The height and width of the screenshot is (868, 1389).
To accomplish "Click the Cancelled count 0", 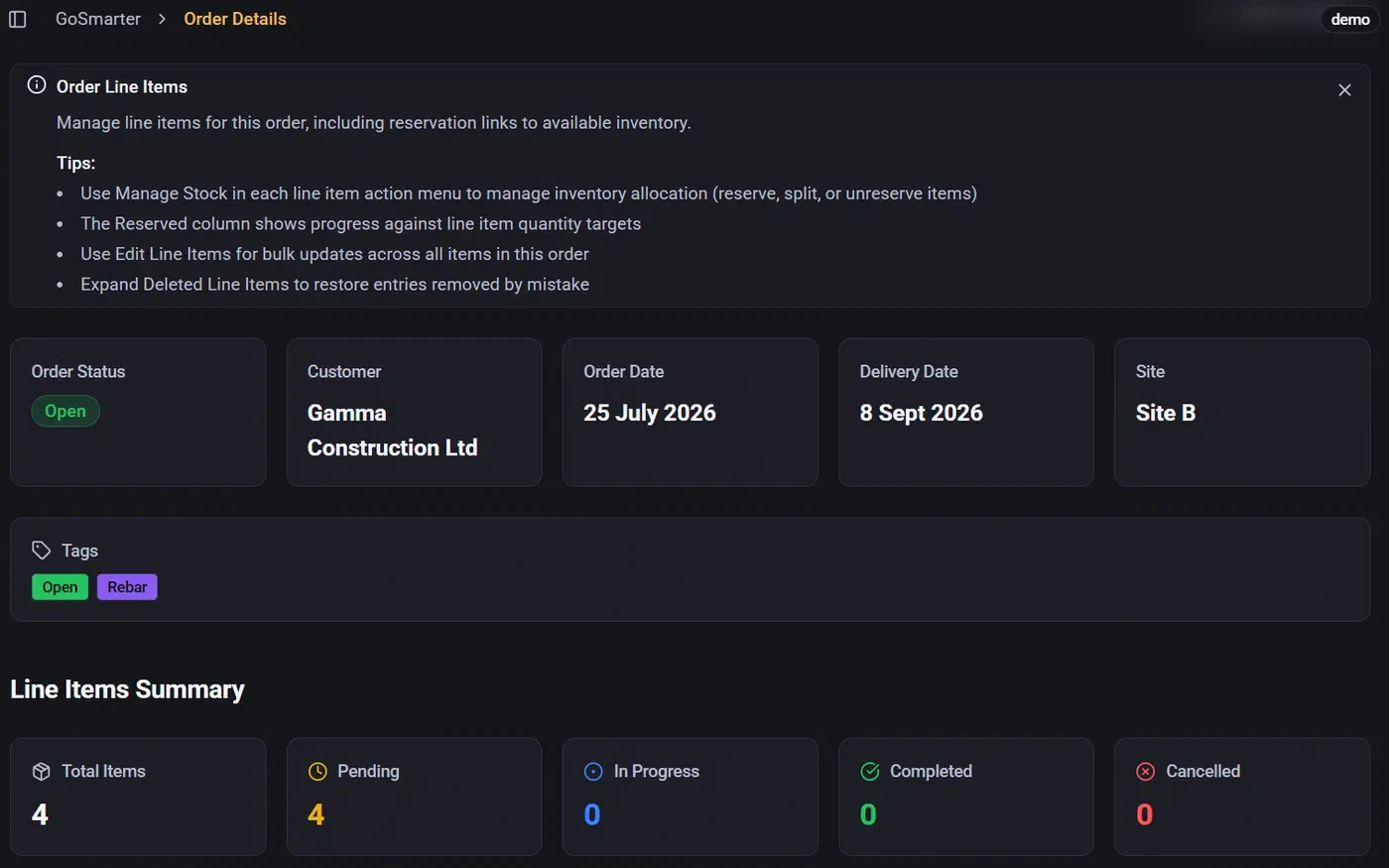I will click(1144, 814).
